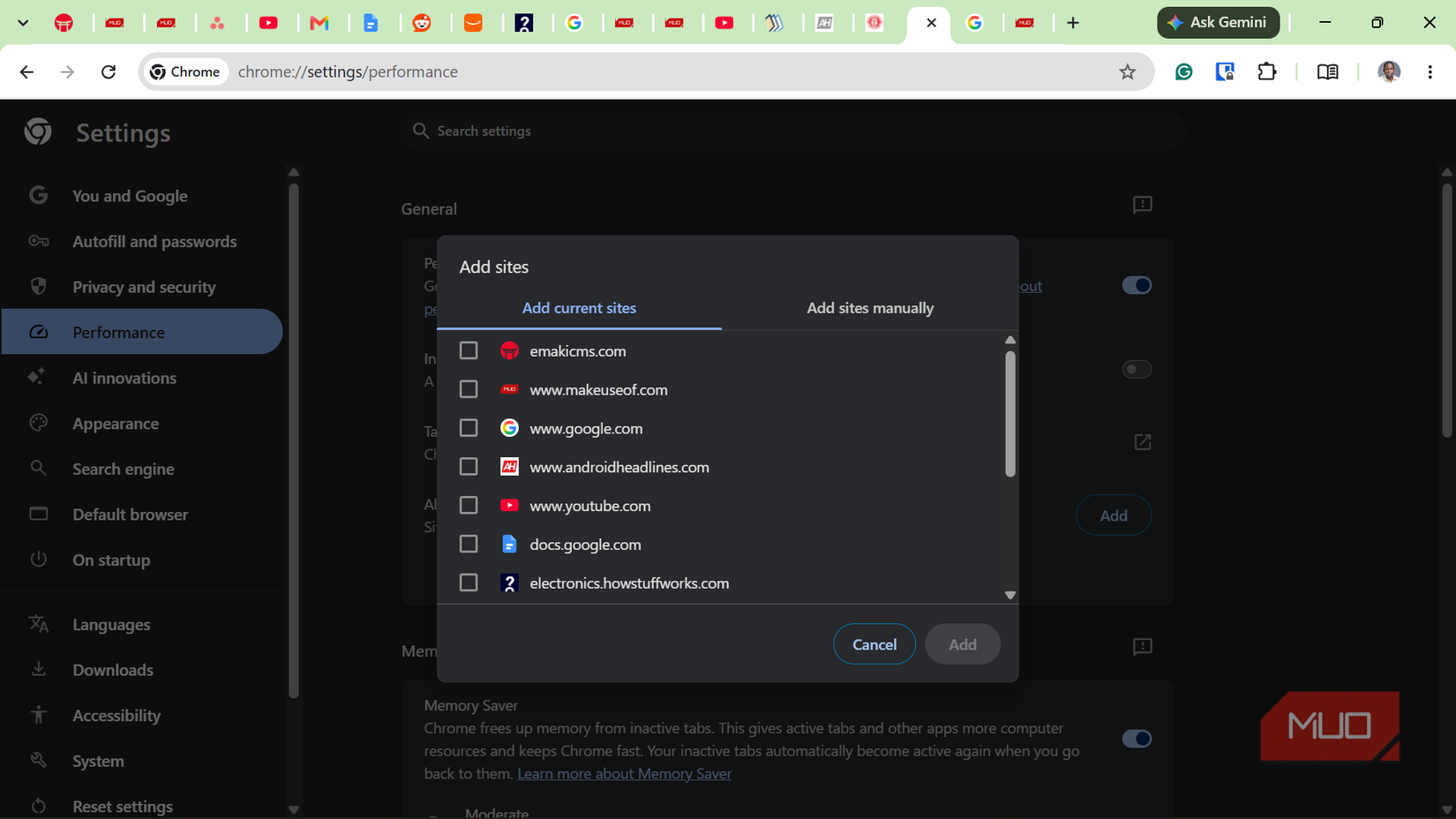
Task: Open Downloads settings
Action: (x=141, y=670)
